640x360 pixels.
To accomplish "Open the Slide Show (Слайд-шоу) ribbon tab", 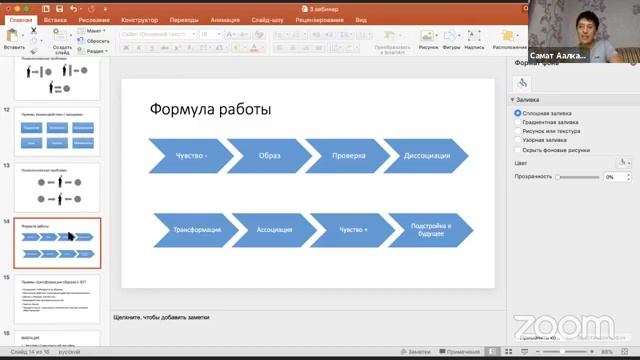I will point(267,20).
